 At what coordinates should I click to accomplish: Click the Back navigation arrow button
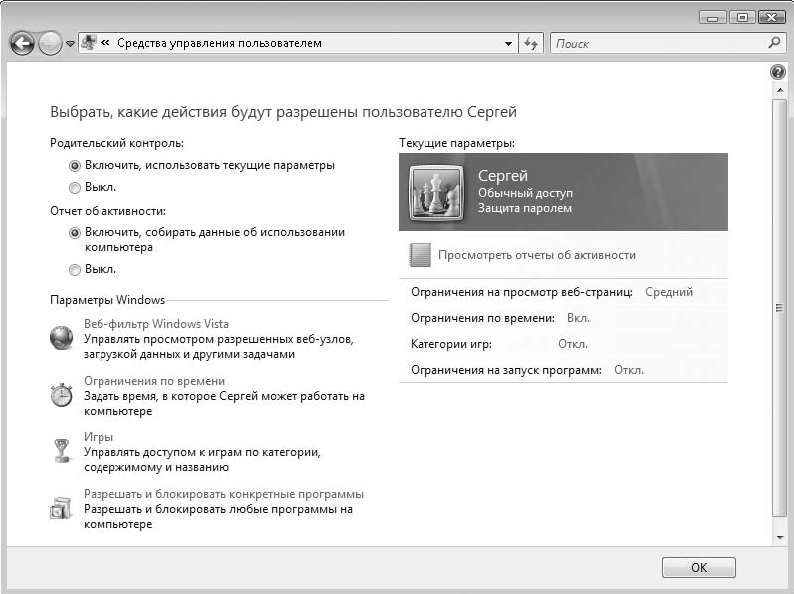[22, 44]
